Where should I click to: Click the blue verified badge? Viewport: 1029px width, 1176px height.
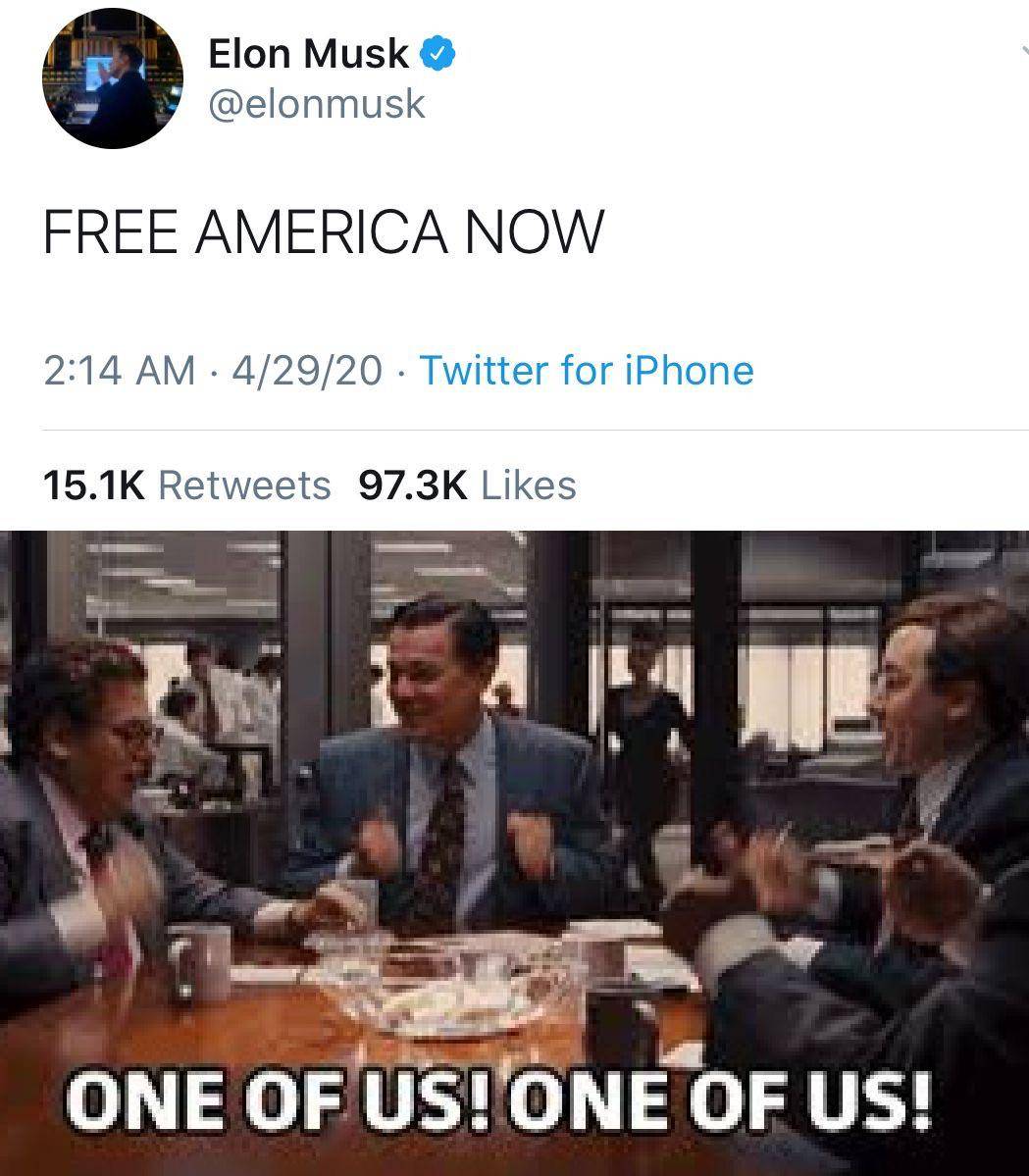coord(437,54)
